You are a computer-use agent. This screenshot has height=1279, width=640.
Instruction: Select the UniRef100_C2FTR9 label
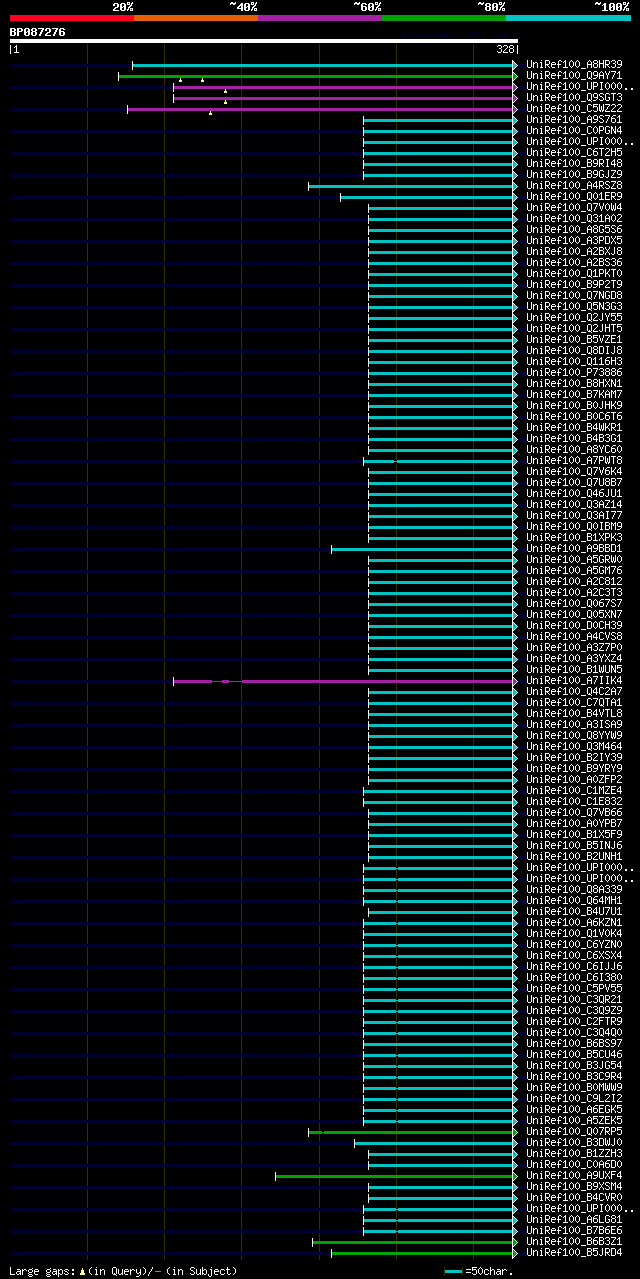574,1021
